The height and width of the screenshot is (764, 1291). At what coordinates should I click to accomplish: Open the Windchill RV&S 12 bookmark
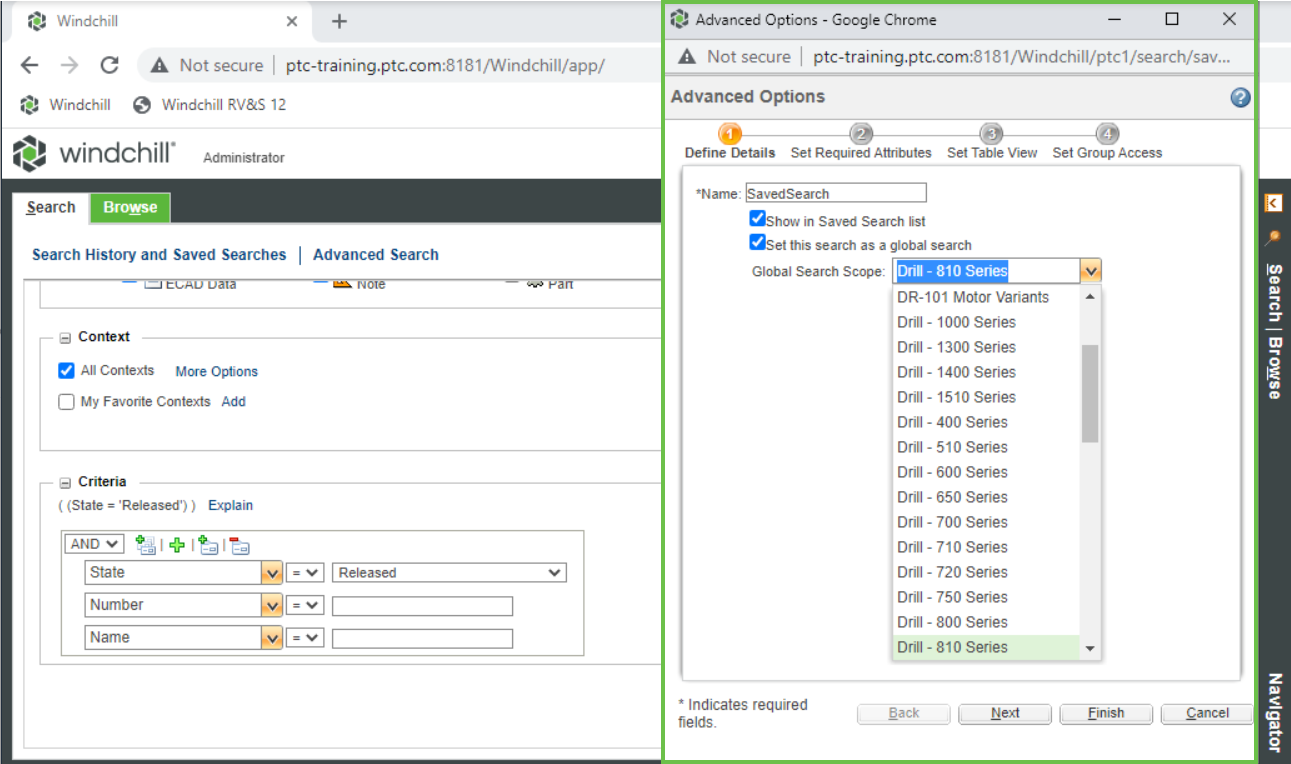(209, 104)
